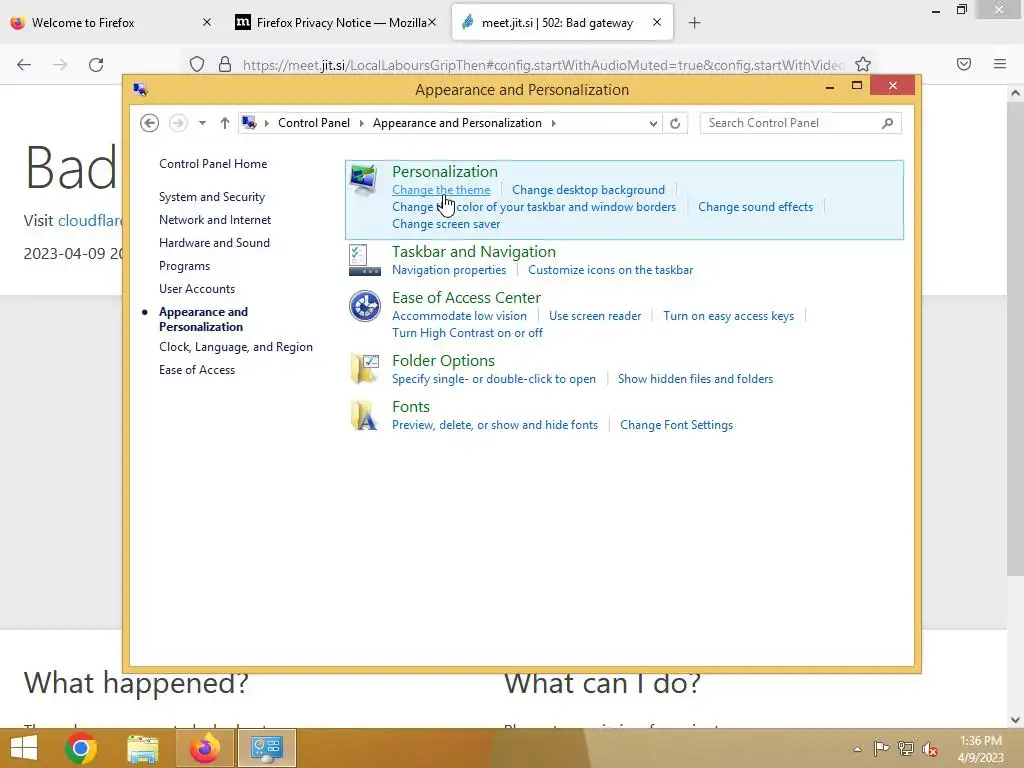Open Change Font Settings link

tap(677, 424)
